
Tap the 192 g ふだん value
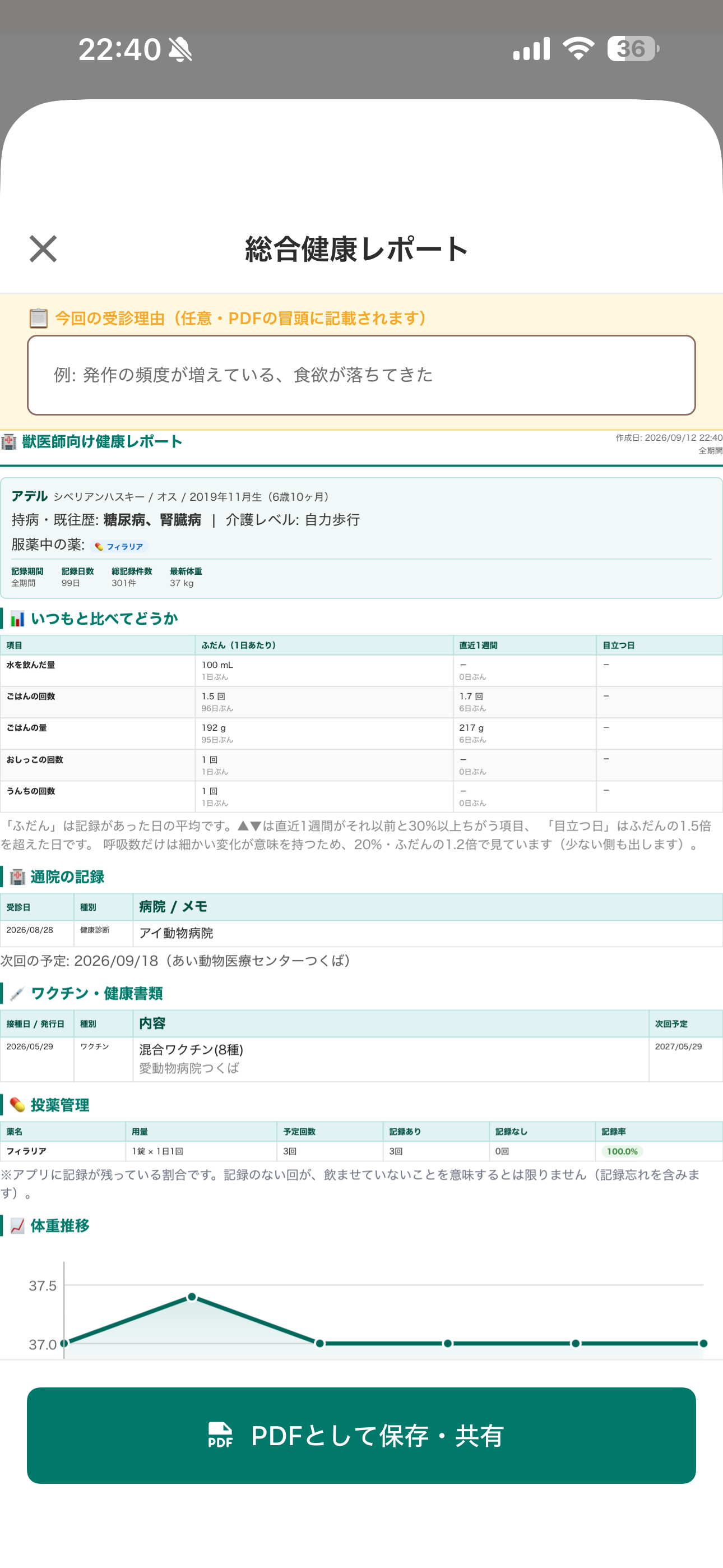214,727
